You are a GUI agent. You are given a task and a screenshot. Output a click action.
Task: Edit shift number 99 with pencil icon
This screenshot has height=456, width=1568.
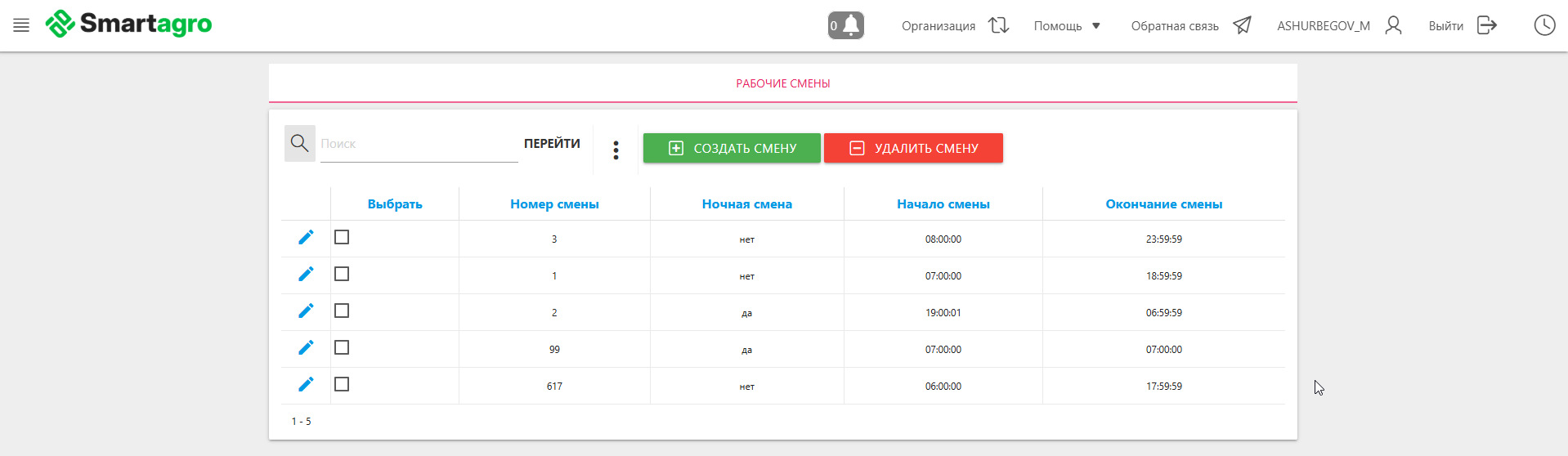[306, 348]
